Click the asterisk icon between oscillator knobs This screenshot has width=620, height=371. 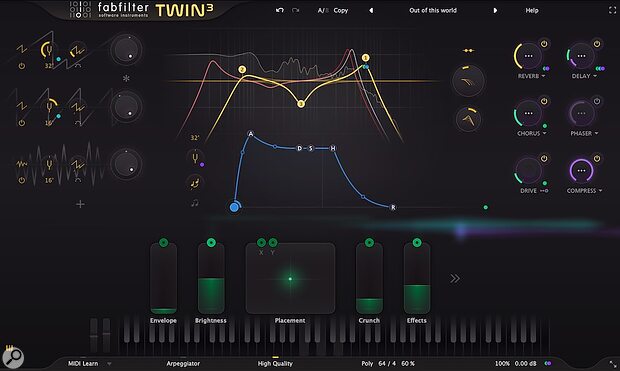(x=126, y=78)
